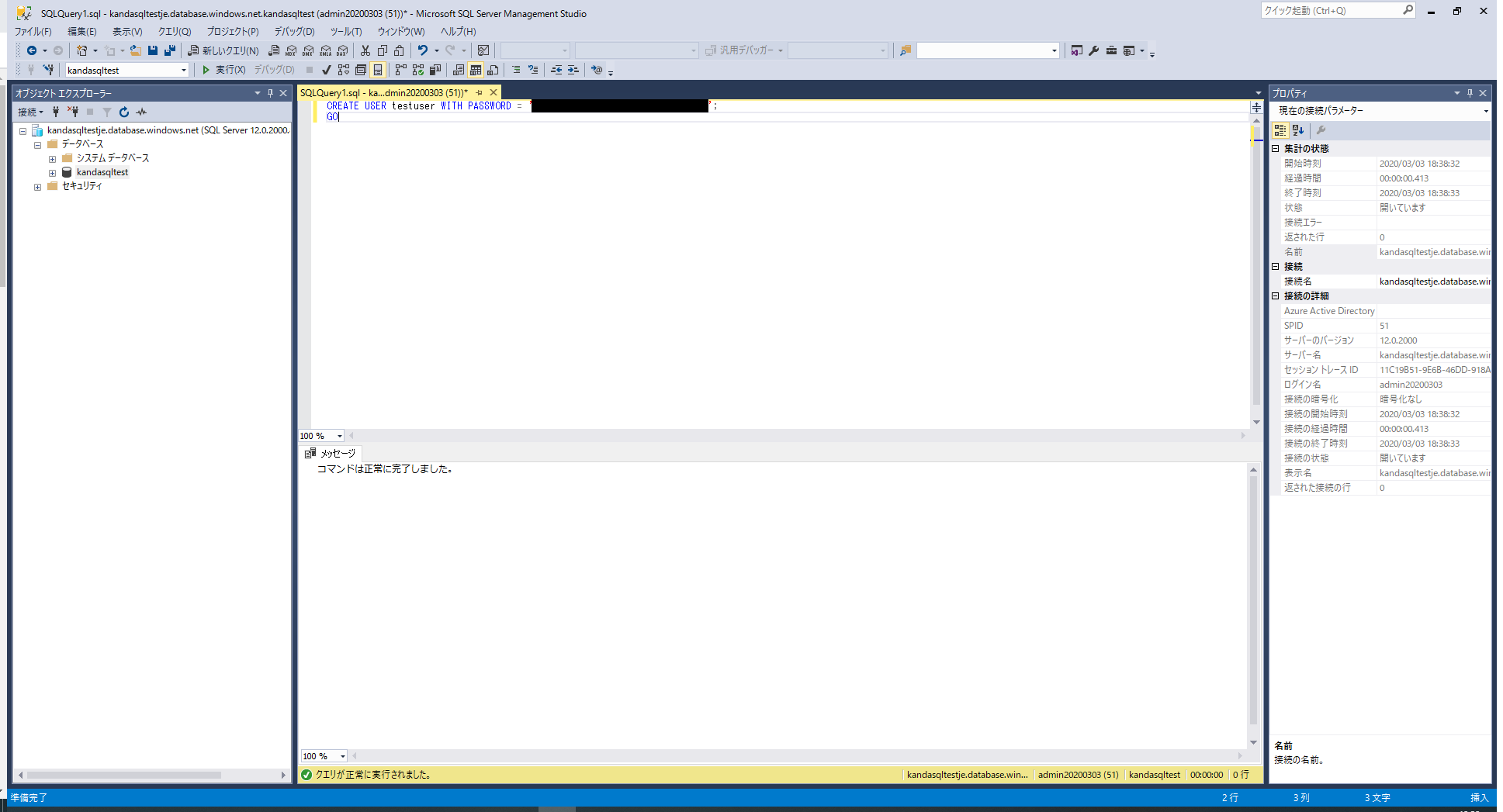Click the Save (floppy disk) toolbar icon
Screen dimensions: 1503x812
coord(153,50)
